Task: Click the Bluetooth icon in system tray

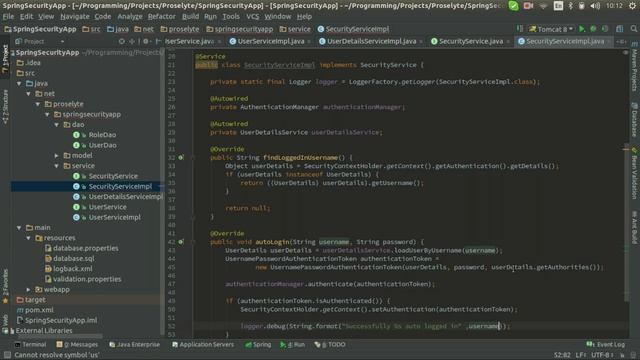Action: (x=571, y=6)
